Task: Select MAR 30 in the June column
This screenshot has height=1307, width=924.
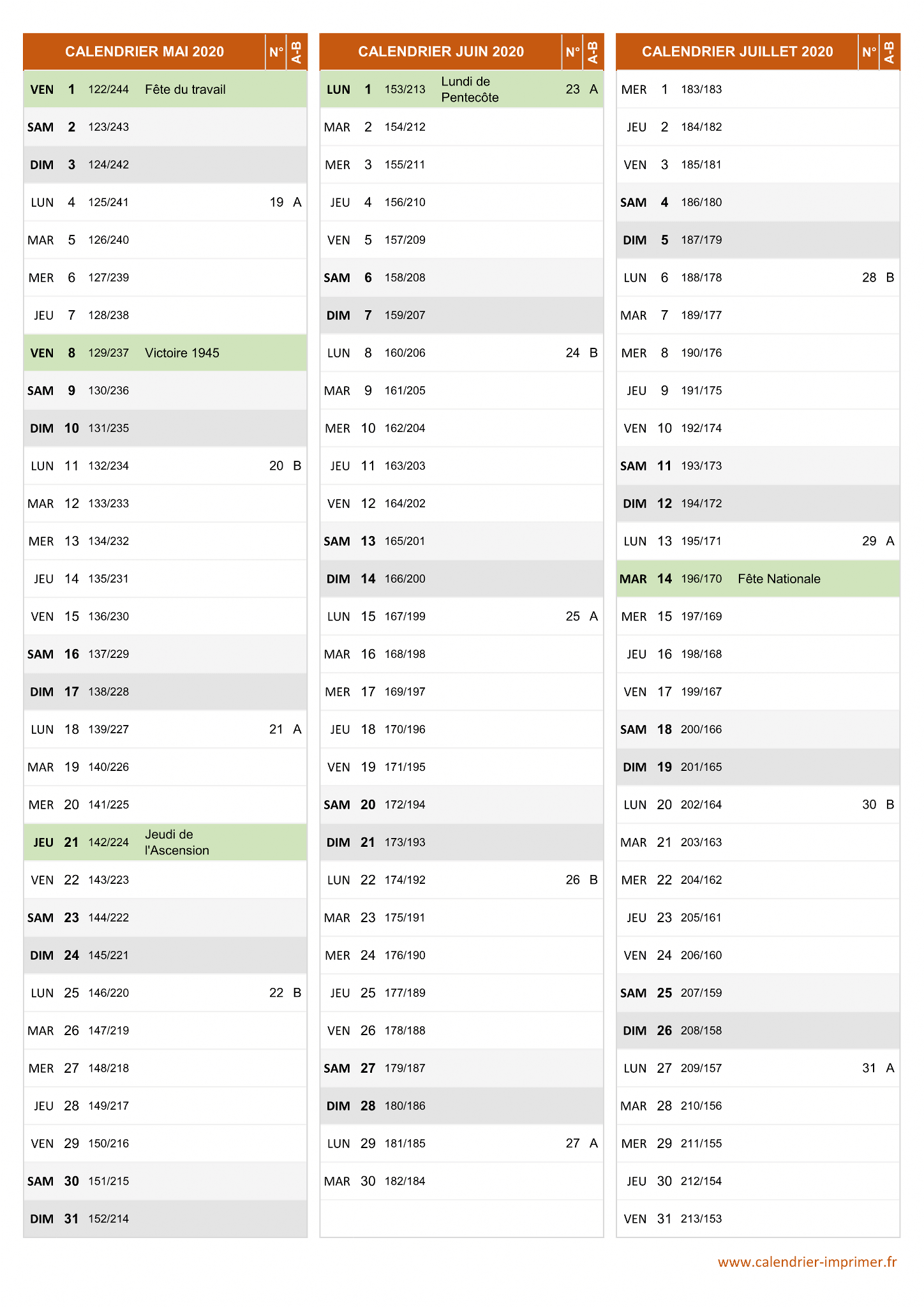Action: (x=462, y=1181)
